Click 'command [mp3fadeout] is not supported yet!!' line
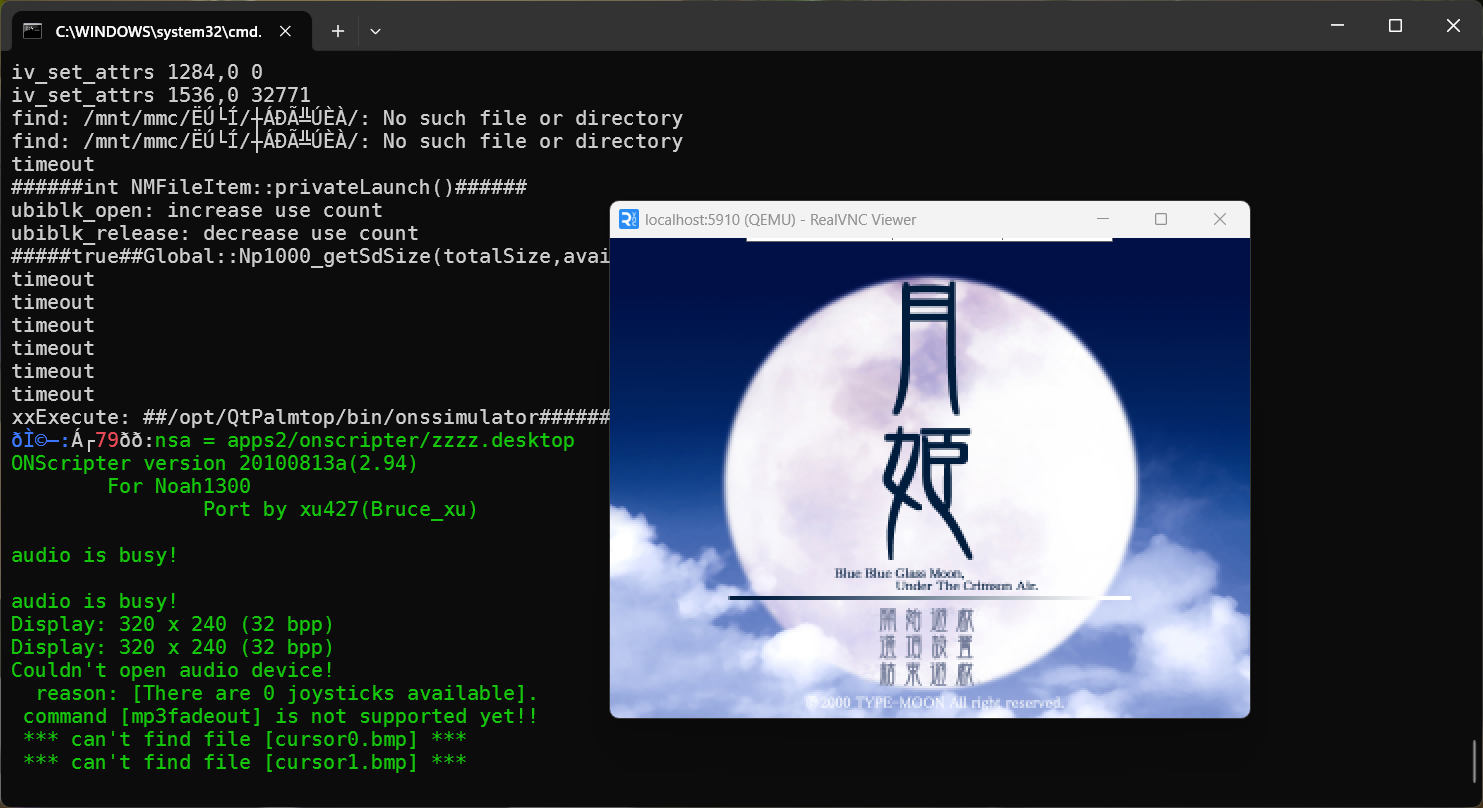The height and width of the screenshot is (808, 1483). (x=281, y=716)
